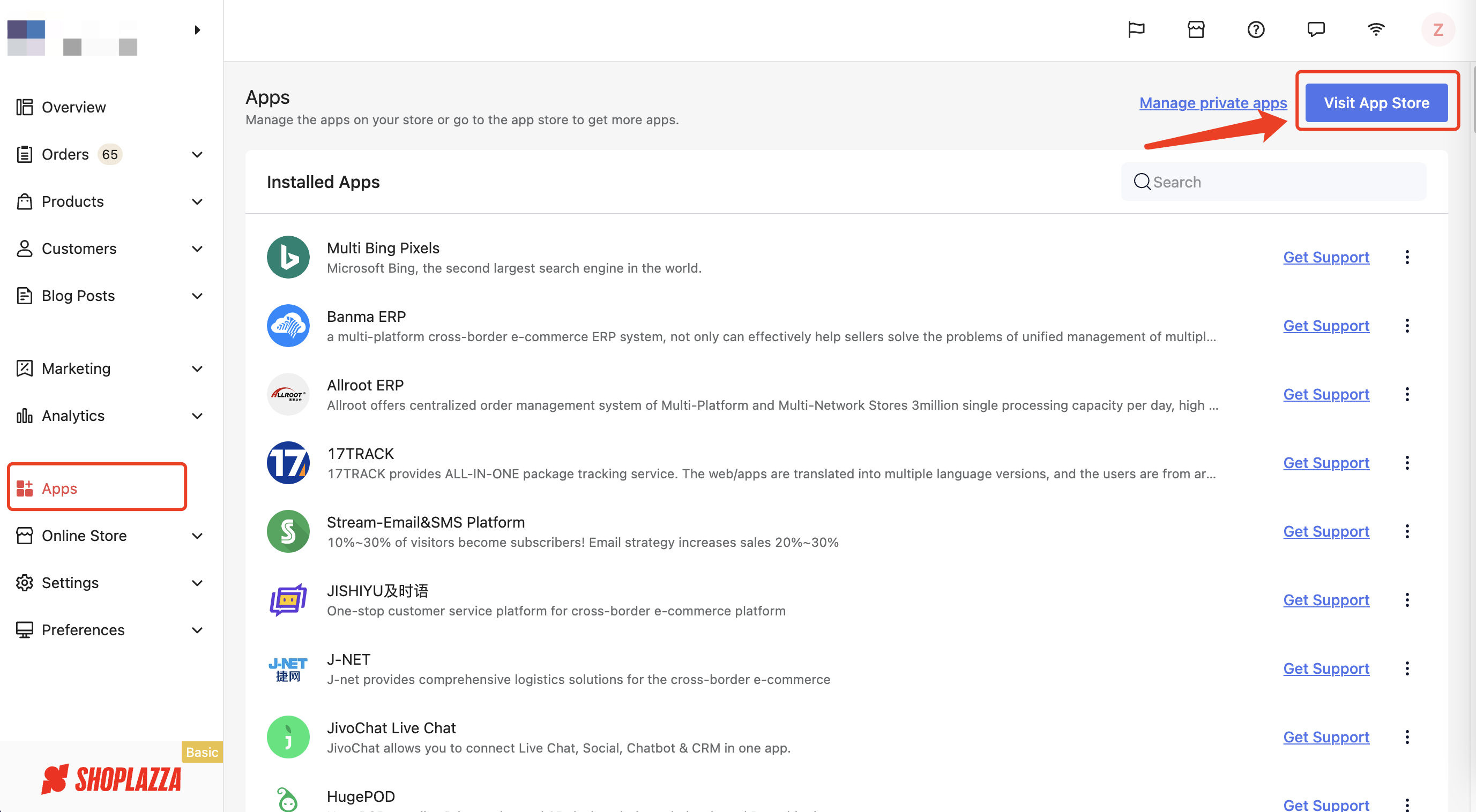Screen dimensions: 1476x812
Task: Open more options for Stream-Email&SMS Platform
Action: (1407, 531)
